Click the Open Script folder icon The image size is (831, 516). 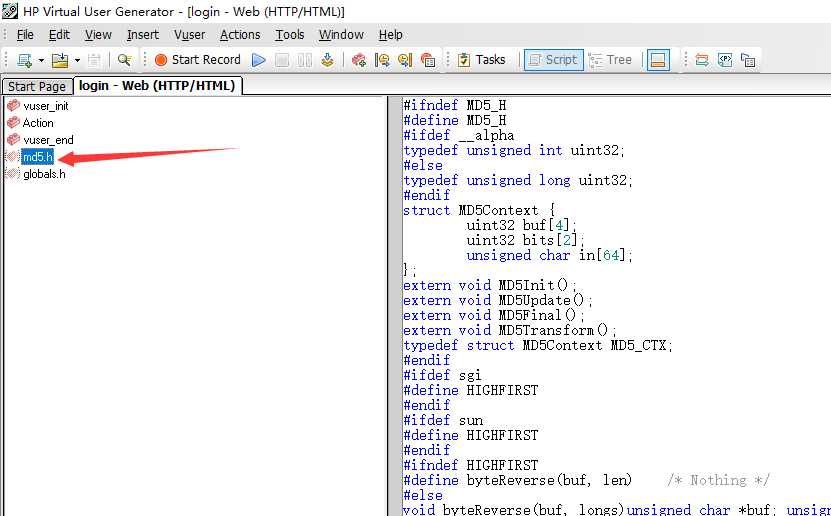click(x=60, y=60)
